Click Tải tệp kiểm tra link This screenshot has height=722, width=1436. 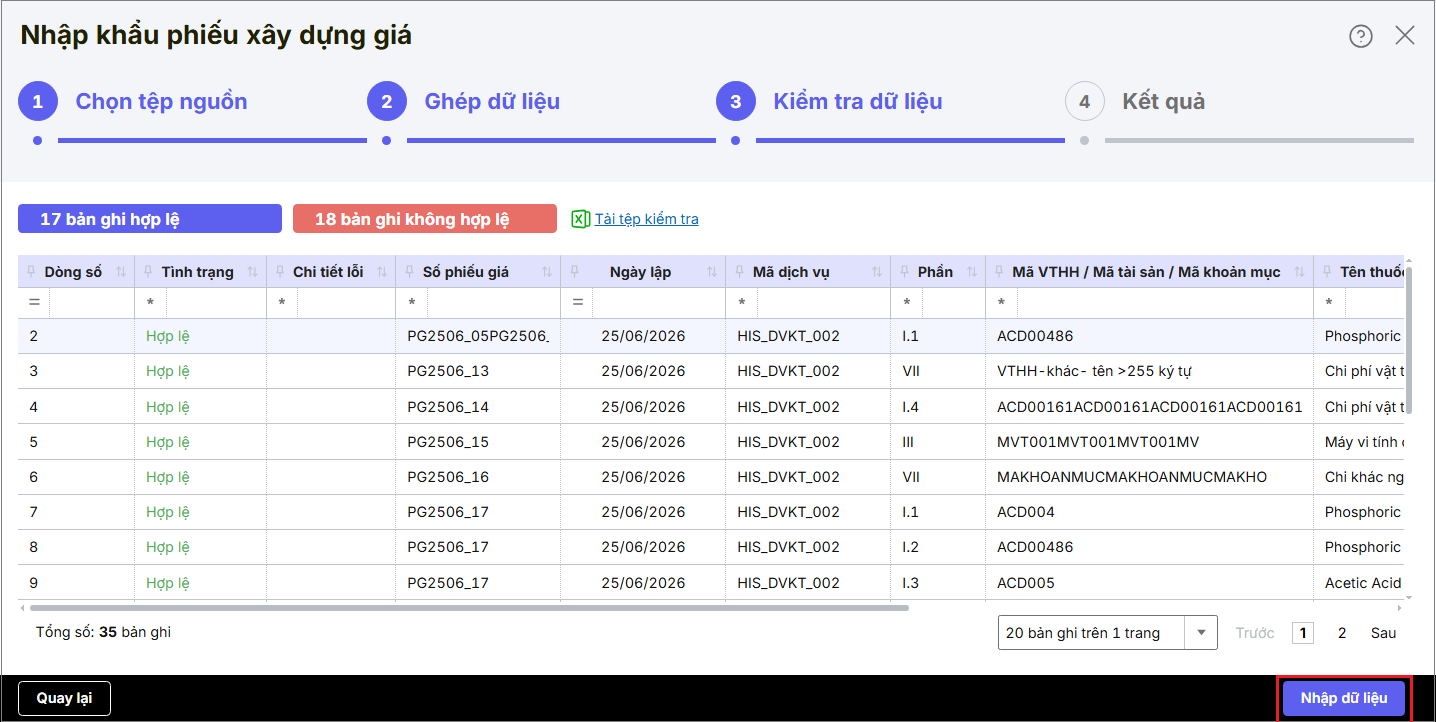(647, 219)
